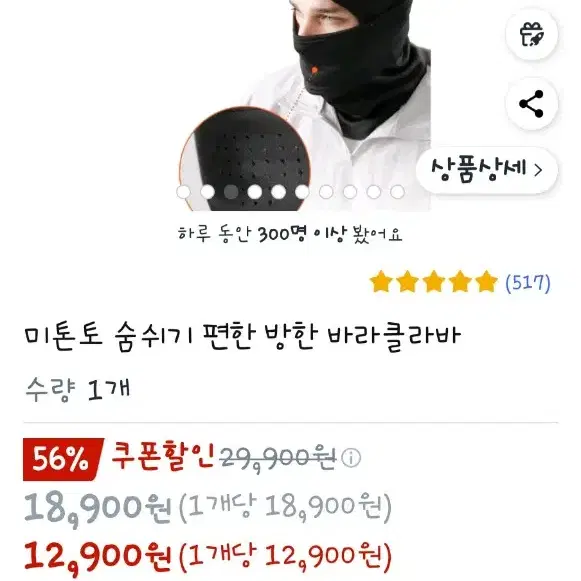The image size is (581, 581).
Task: Select the second image carousel dot
Action: [x=208, y=192]
